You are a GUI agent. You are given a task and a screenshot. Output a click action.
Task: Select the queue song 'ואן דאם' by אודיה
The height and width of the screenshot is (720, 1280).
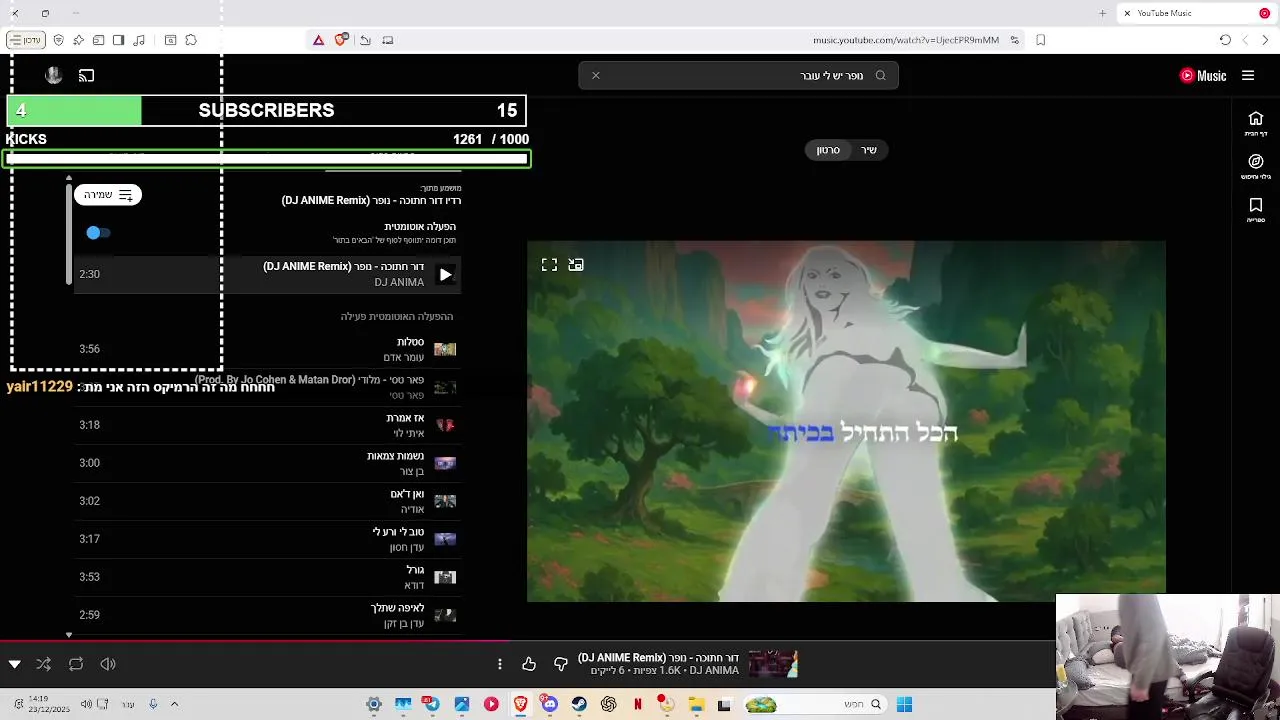268,501
